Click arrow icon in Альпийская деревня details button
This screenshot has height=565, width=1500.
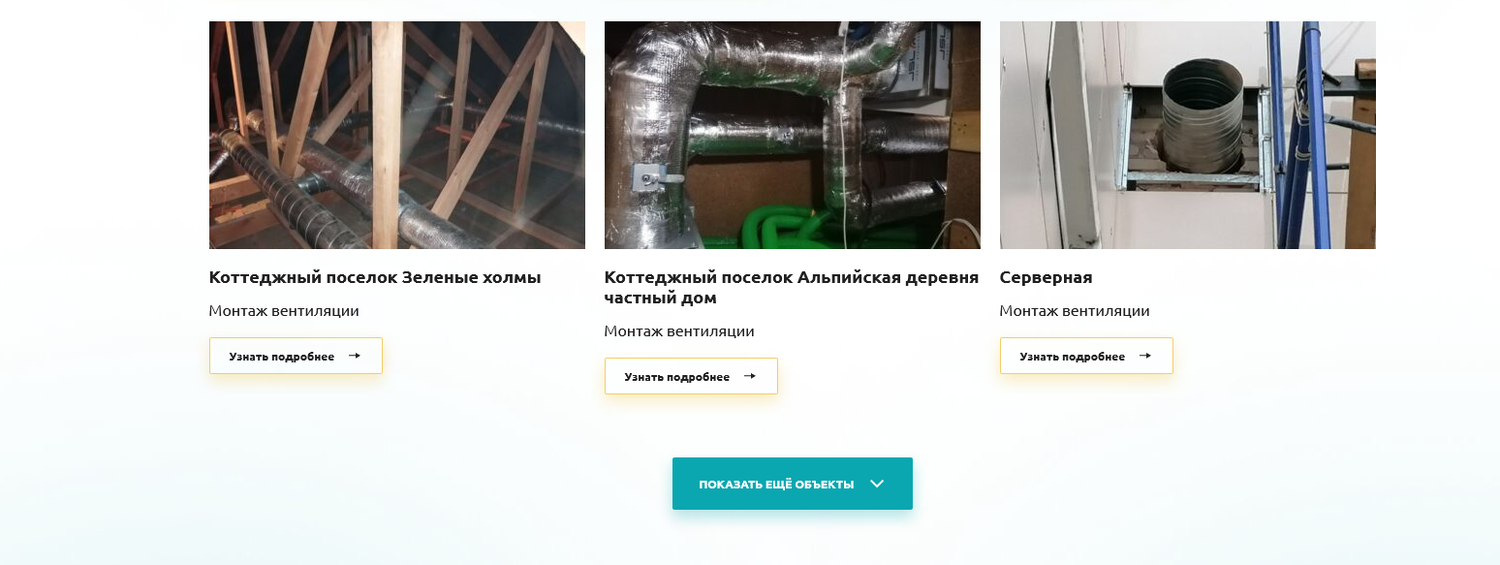click(x=750, y=376)
